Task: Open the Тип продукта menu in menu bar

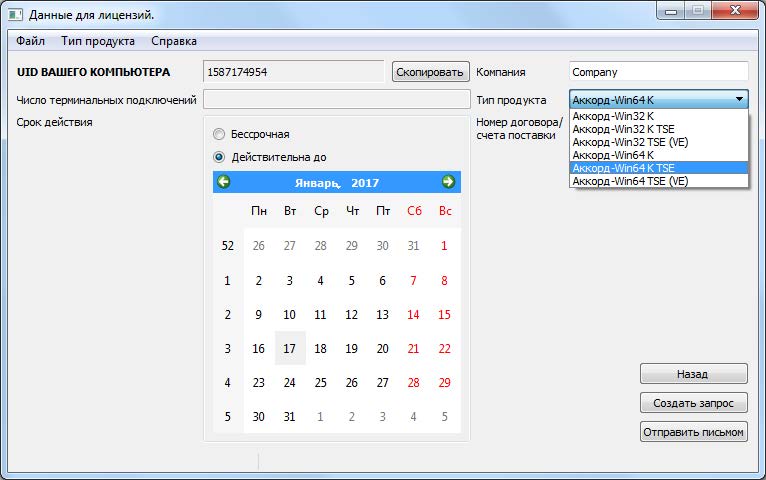Action: 98,41
